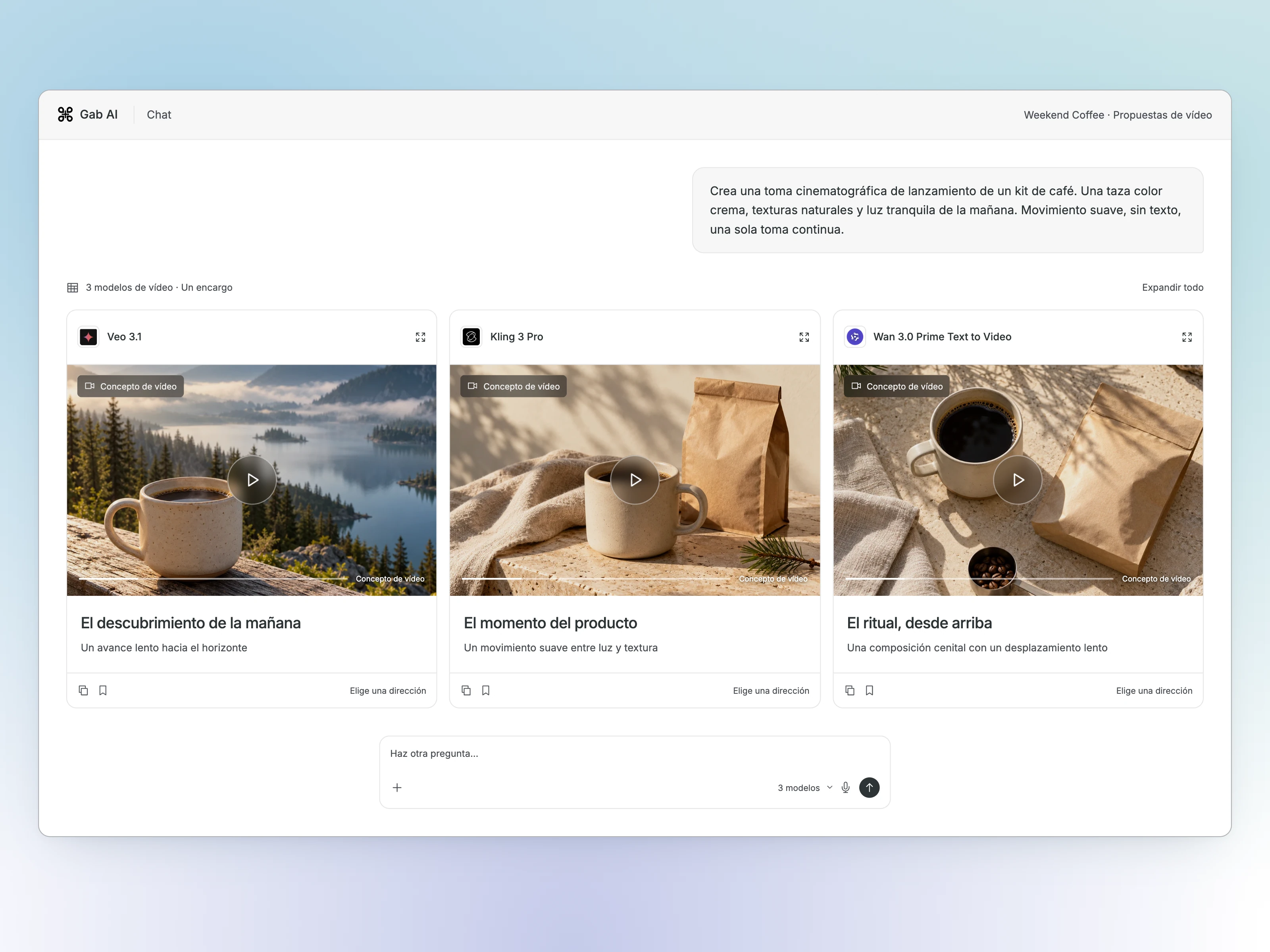Screen dimensions: 1270x952
Task: Play the Kling 3 Pro video concept
Action: [x=635, y=480]
